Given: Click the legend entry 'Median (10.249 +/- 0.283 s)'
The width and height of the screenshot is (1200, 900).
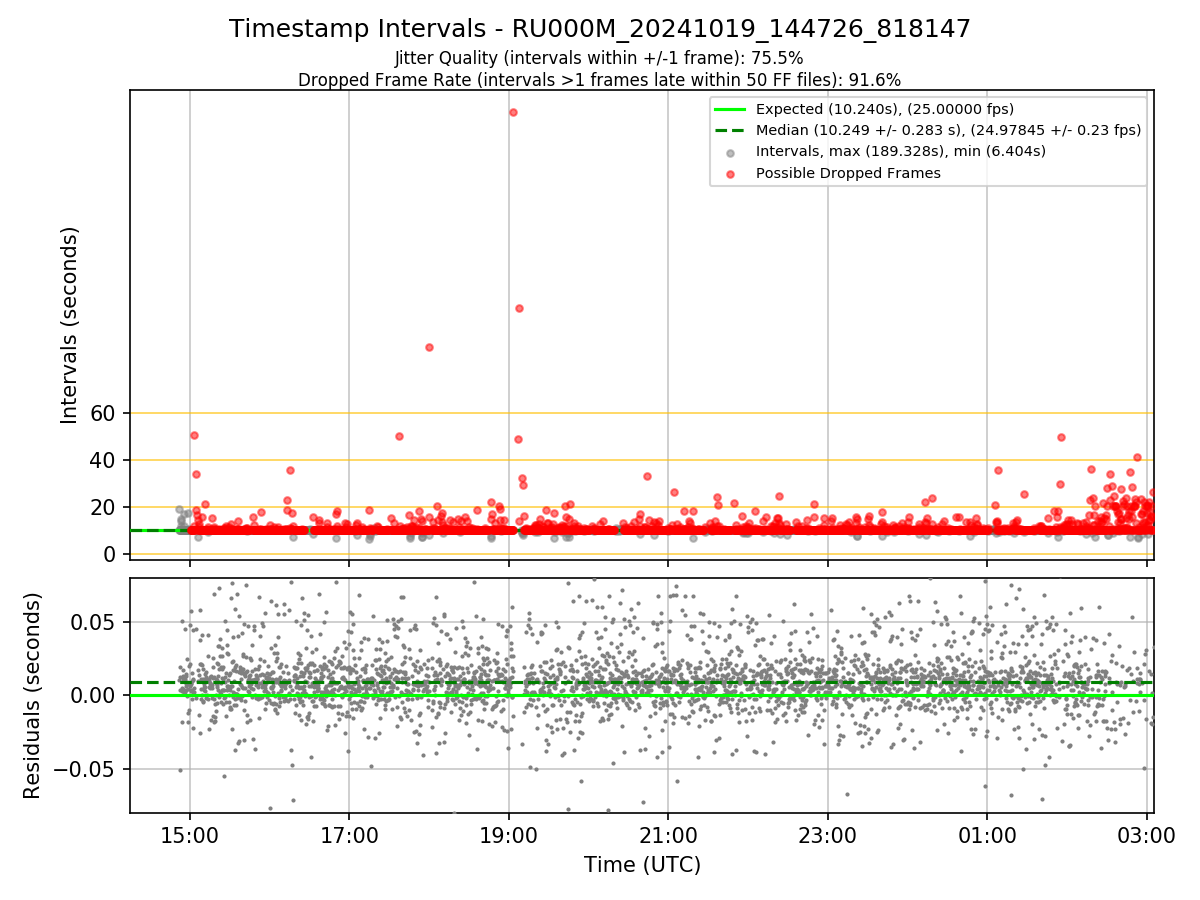Looking at the screenshot, I should (x=948, y=130).
